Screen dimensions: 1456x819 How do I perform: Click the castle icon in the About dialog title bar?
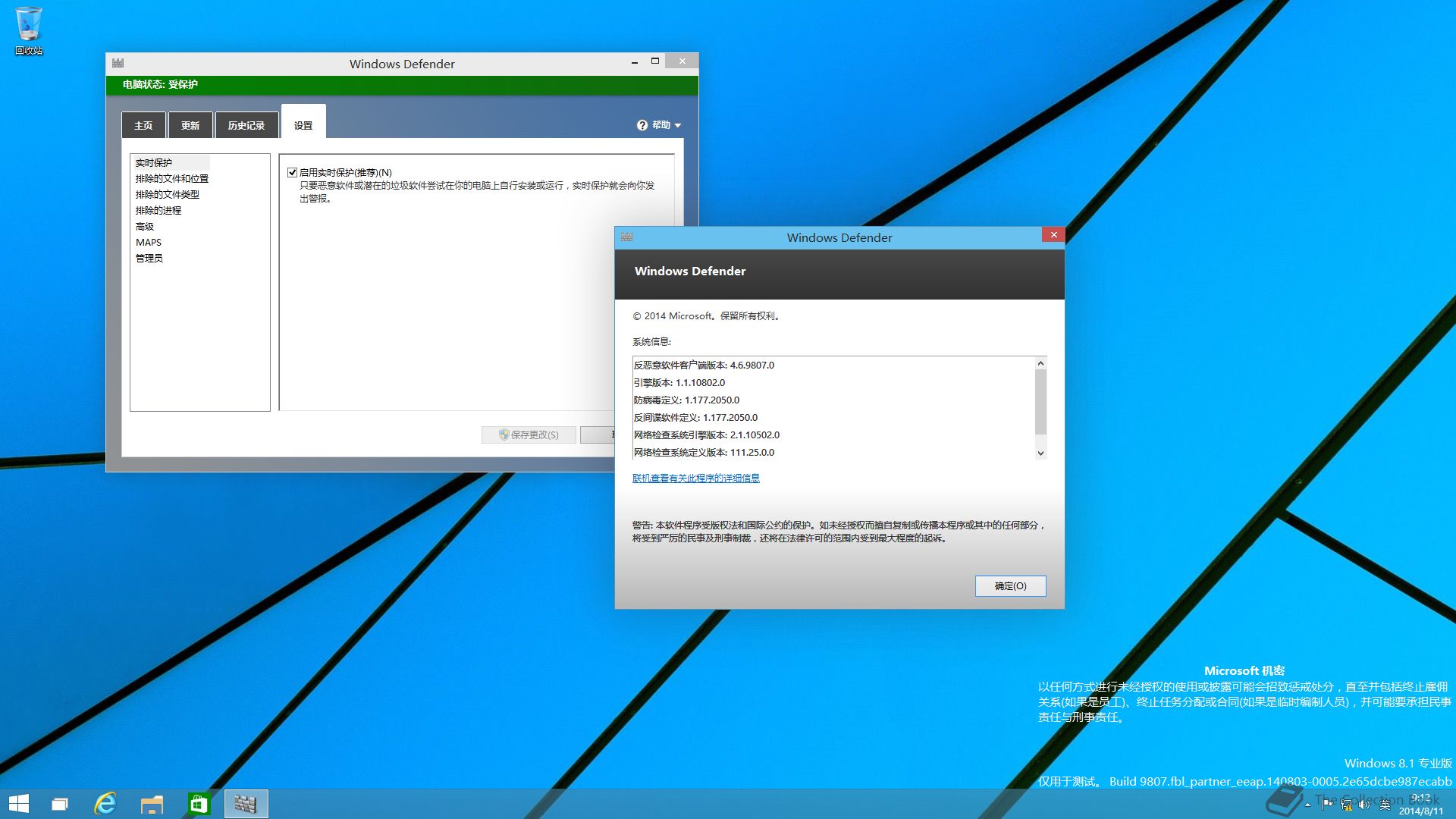(x=626, y=237)
